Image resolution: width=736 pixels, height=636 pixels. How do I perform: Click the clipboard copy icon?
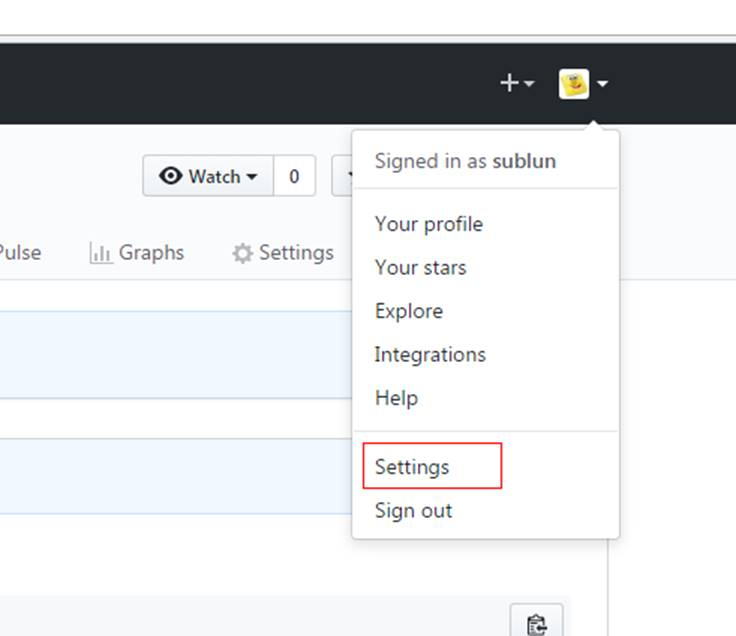pos(536,624)
